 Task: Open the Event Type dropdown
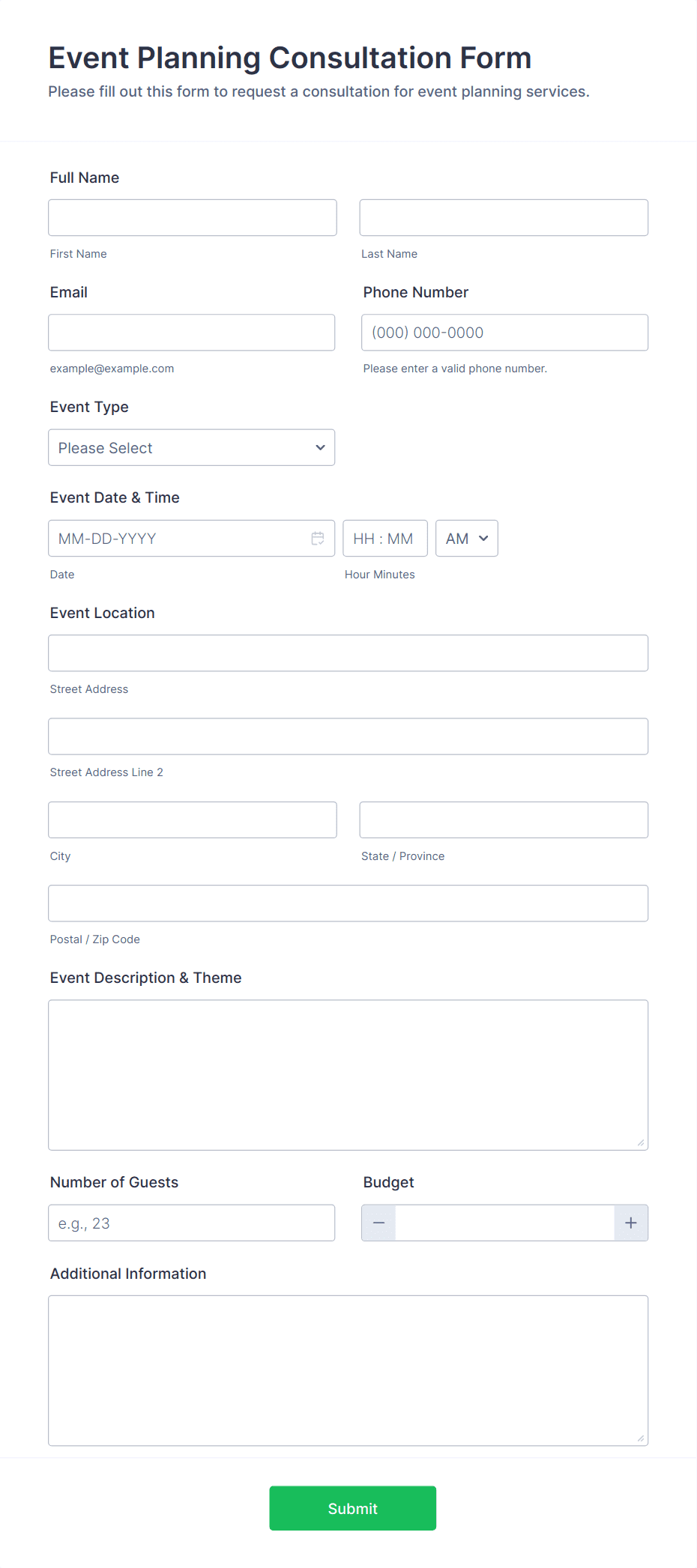tap(191, 447)
